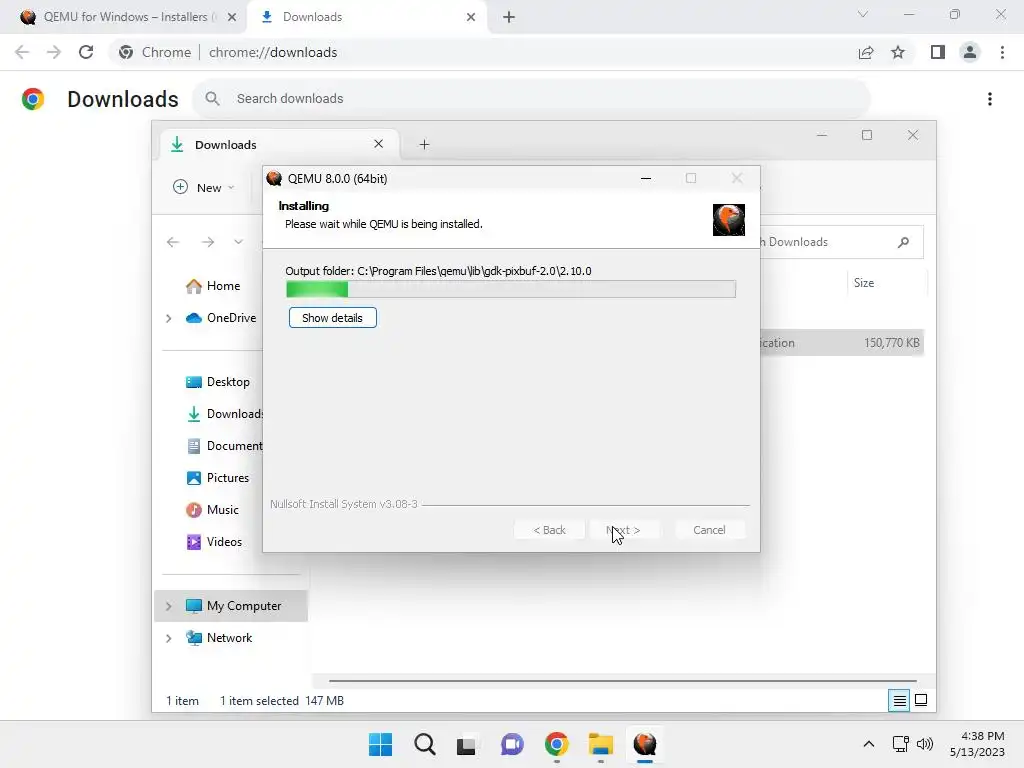Open Chrome profile menu
This screenshot has height=768, width=1024.
(970, 52)
